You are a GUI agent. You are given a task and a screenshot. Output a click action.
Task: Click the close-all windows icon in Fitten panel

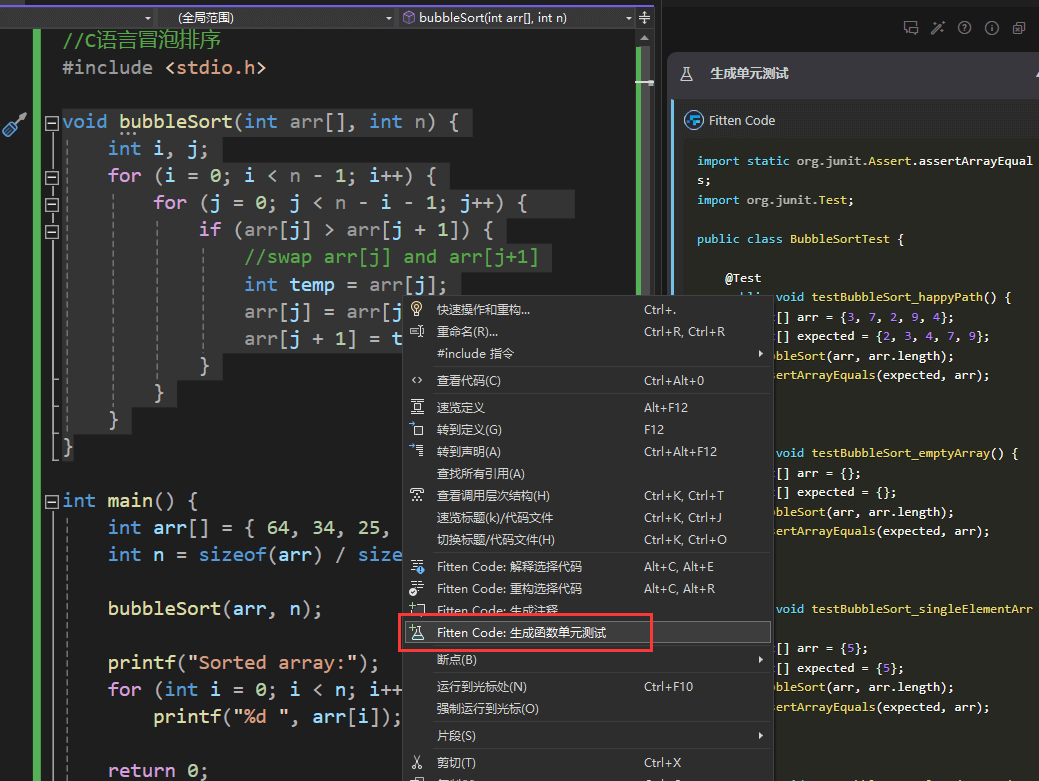point(1018,28)
